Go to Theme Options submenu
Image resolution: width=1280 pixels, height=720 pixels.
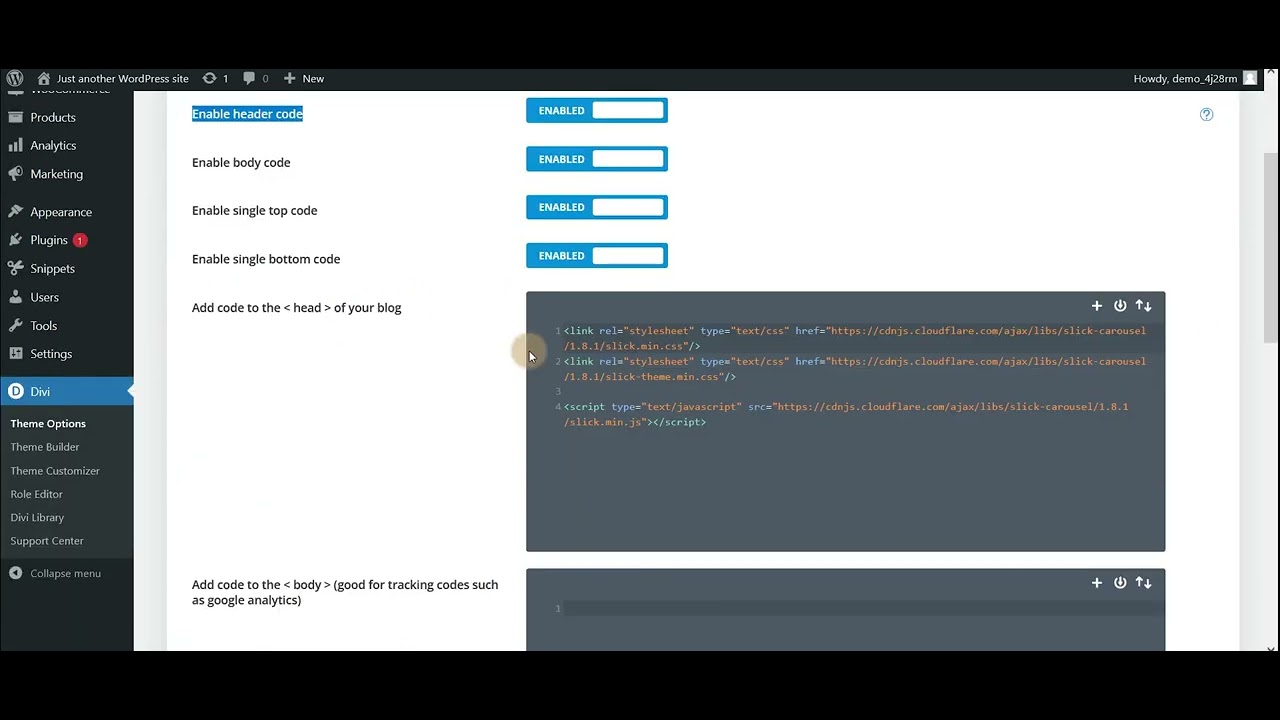click(x=48, y=424)
